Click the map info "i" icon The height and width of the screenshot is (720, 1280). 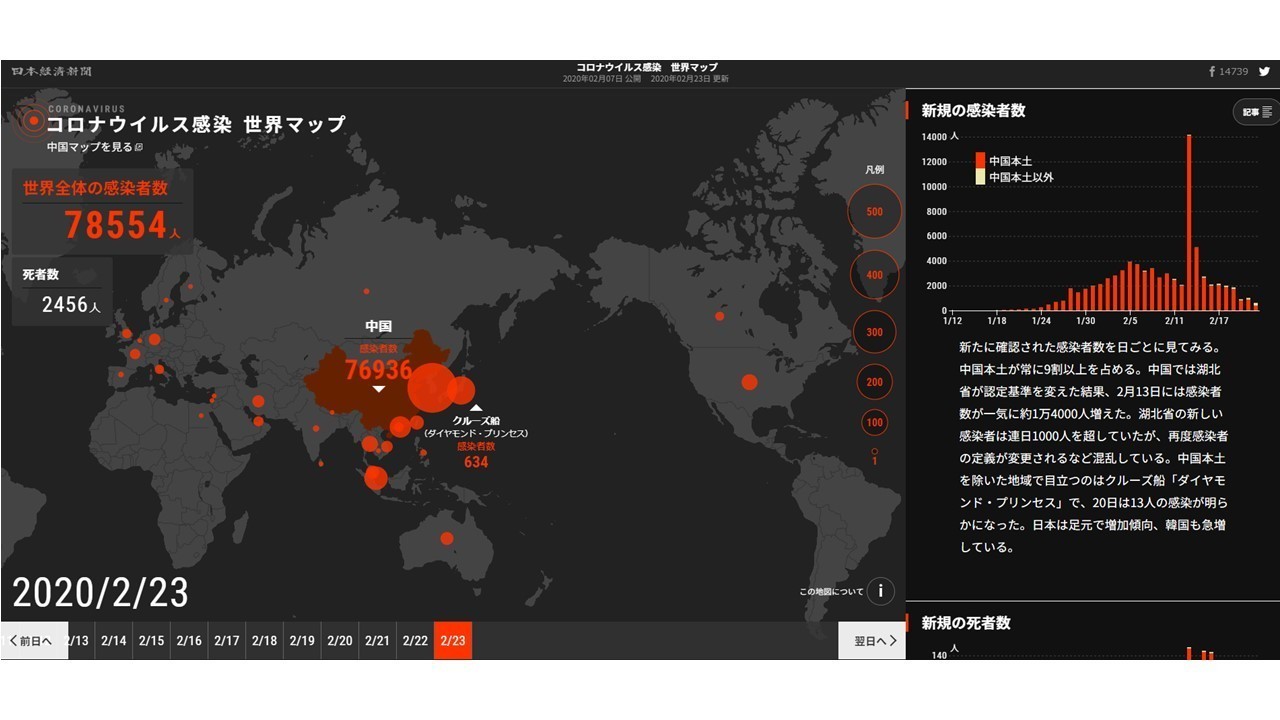[x=880, y=591]
